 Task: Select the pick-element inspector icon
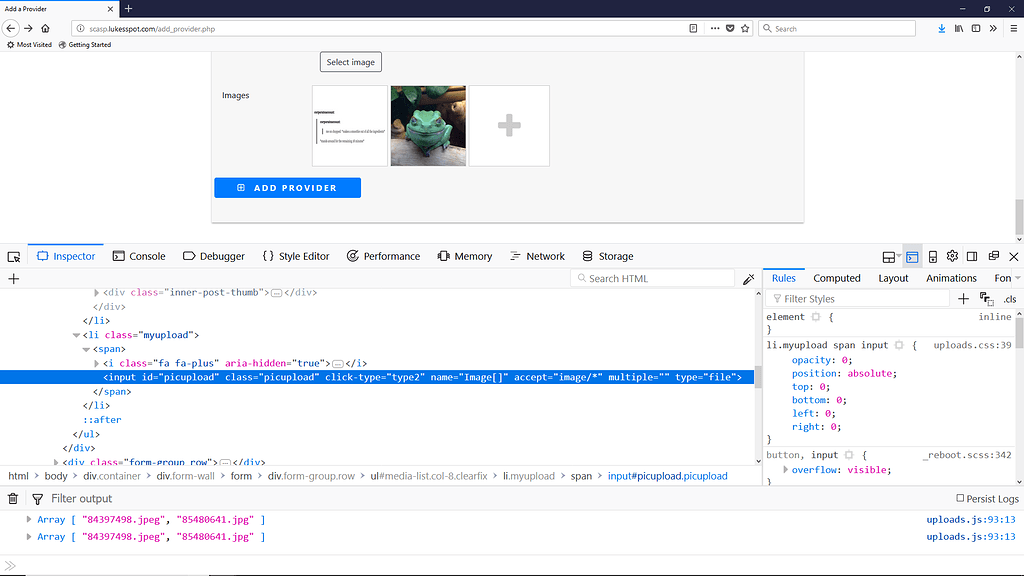pyautogui.click(x=12, y=256)
